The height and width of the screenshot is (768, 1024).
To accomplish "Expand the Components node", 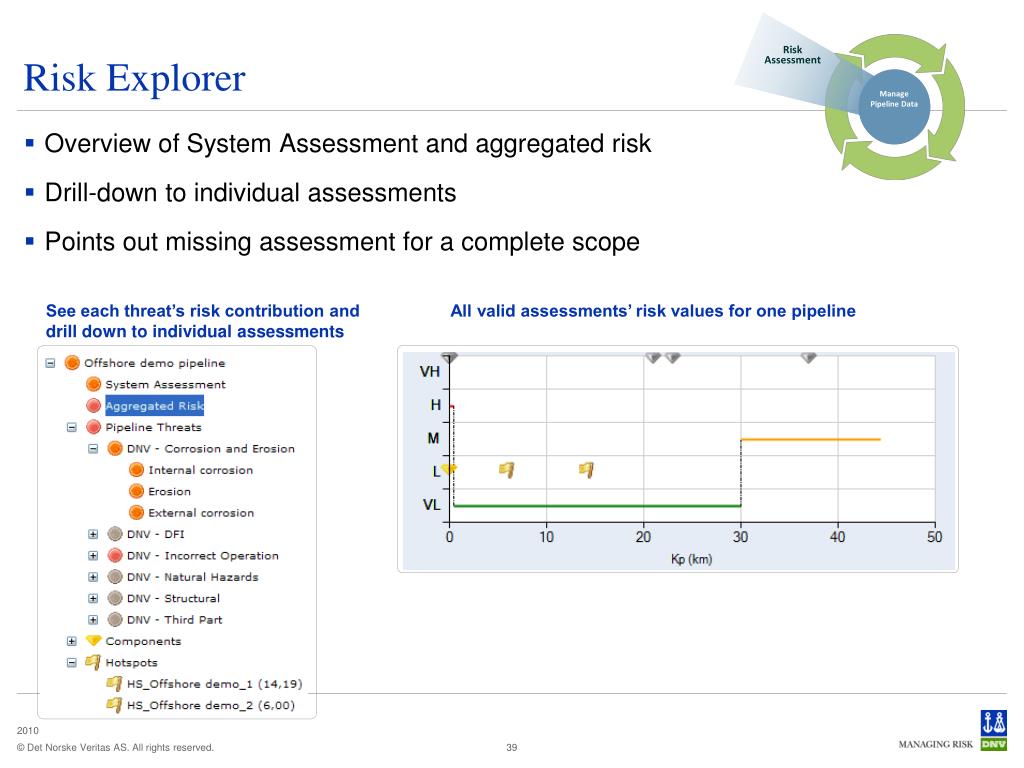I will [72, 641].
